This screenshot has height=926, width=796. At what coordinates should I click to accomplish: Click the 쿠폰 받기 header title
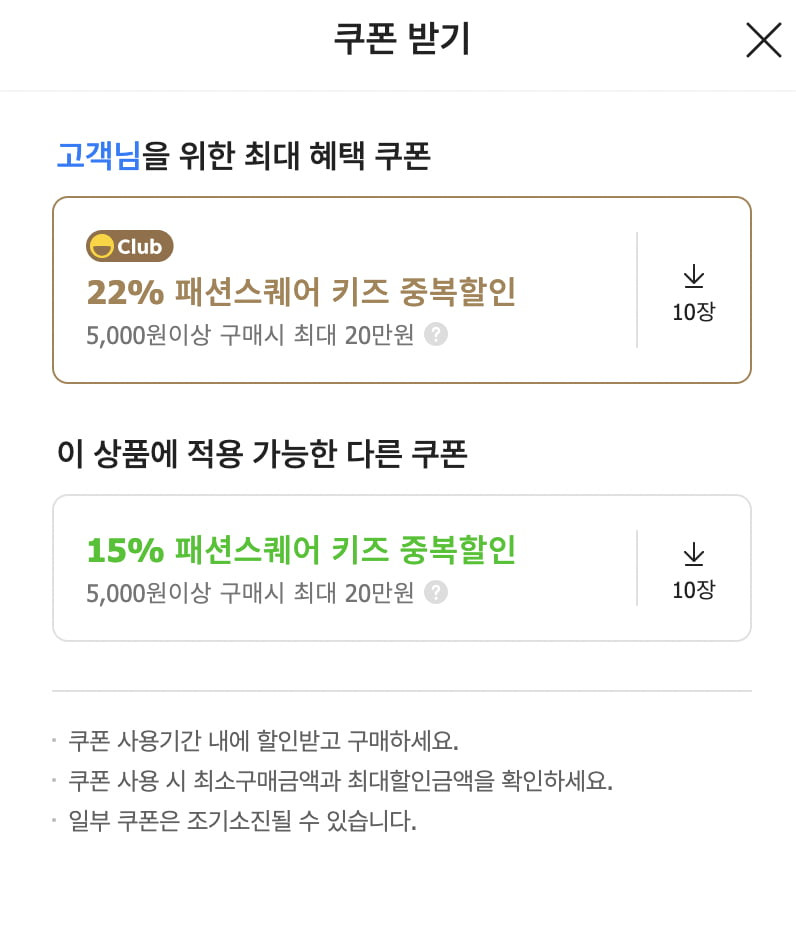click(x=402, y=39)
